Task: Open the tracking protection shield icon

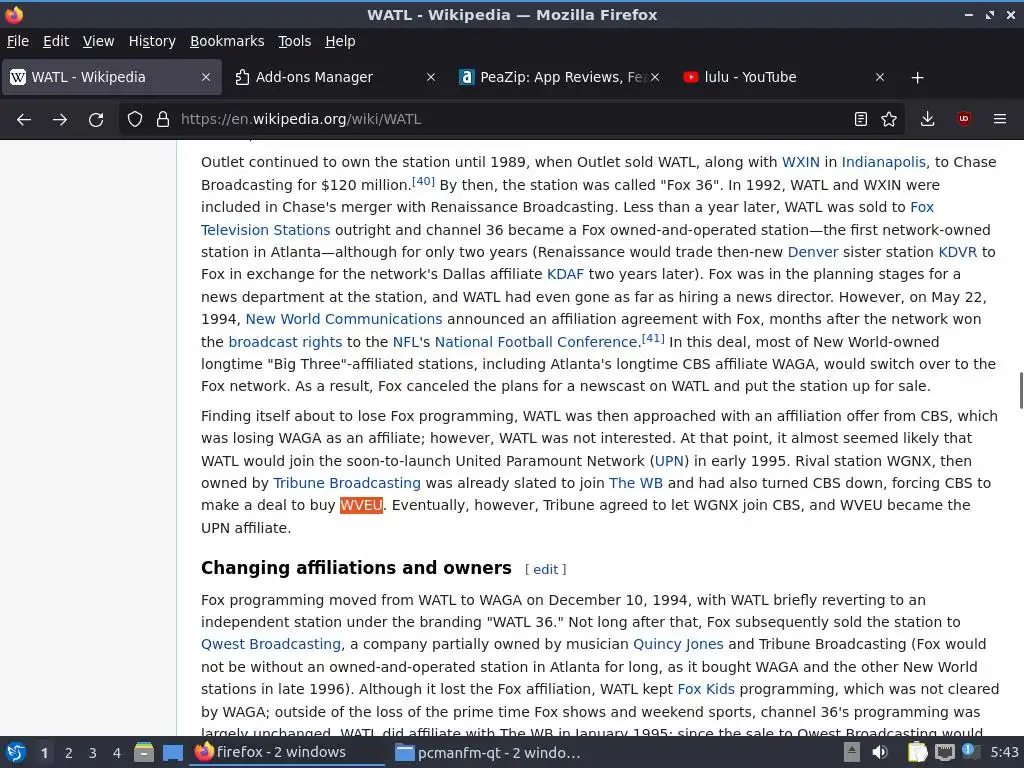Action: click(135, 119)
